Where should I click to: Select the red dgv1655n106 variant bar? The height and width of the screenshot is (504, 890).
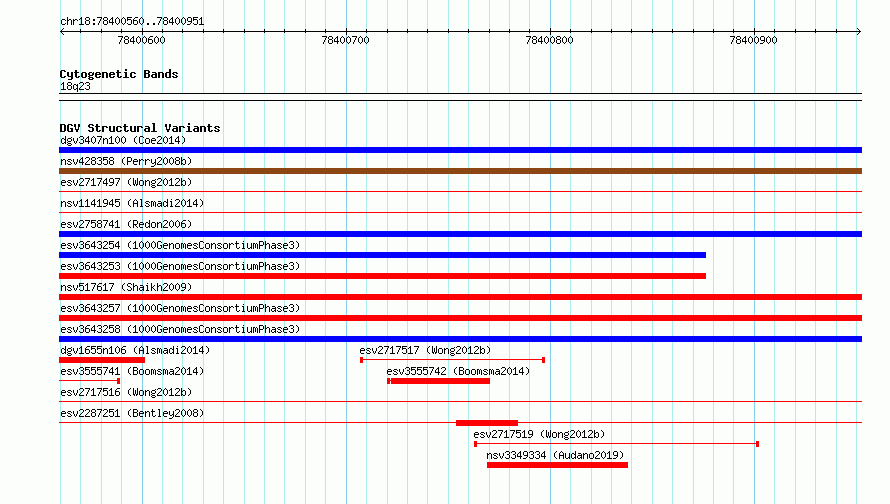pos(102,360)
